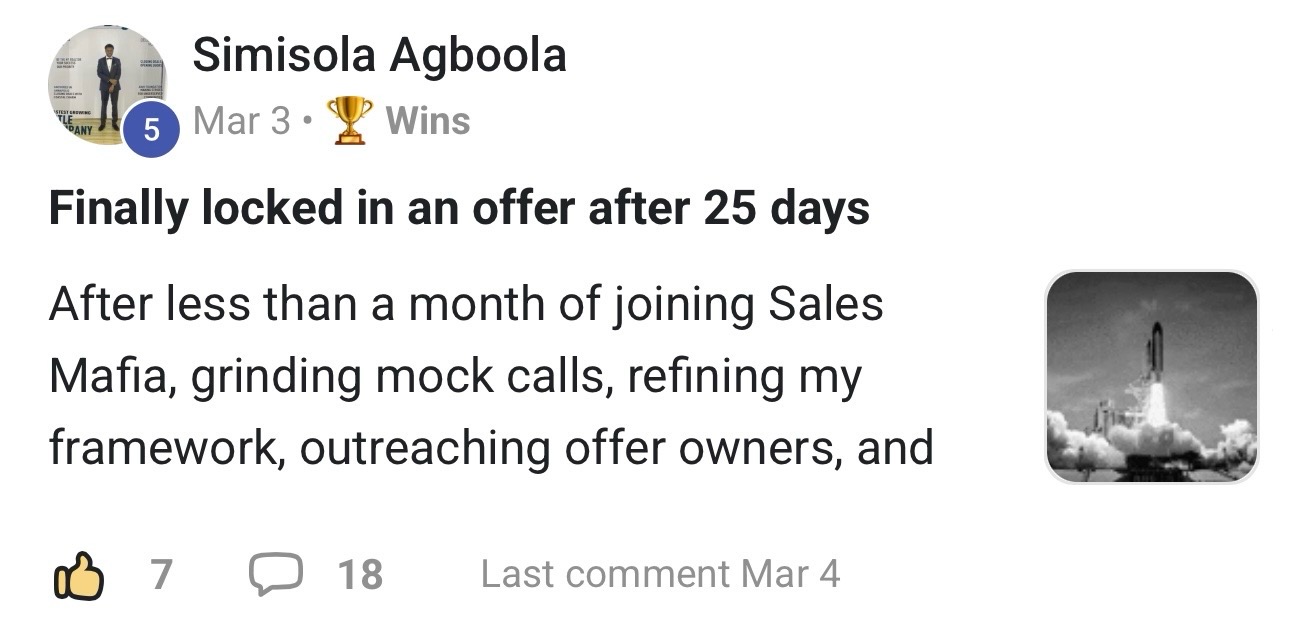The height and width of the screenshot is (634, 1290).
Task: Visit the Simisola Agboola author name link
Action: [379, 55]
